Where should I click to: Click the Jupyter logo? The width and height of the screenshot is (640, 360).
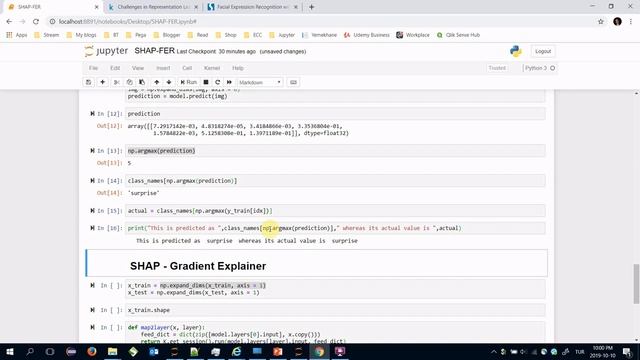coord(106,51)
